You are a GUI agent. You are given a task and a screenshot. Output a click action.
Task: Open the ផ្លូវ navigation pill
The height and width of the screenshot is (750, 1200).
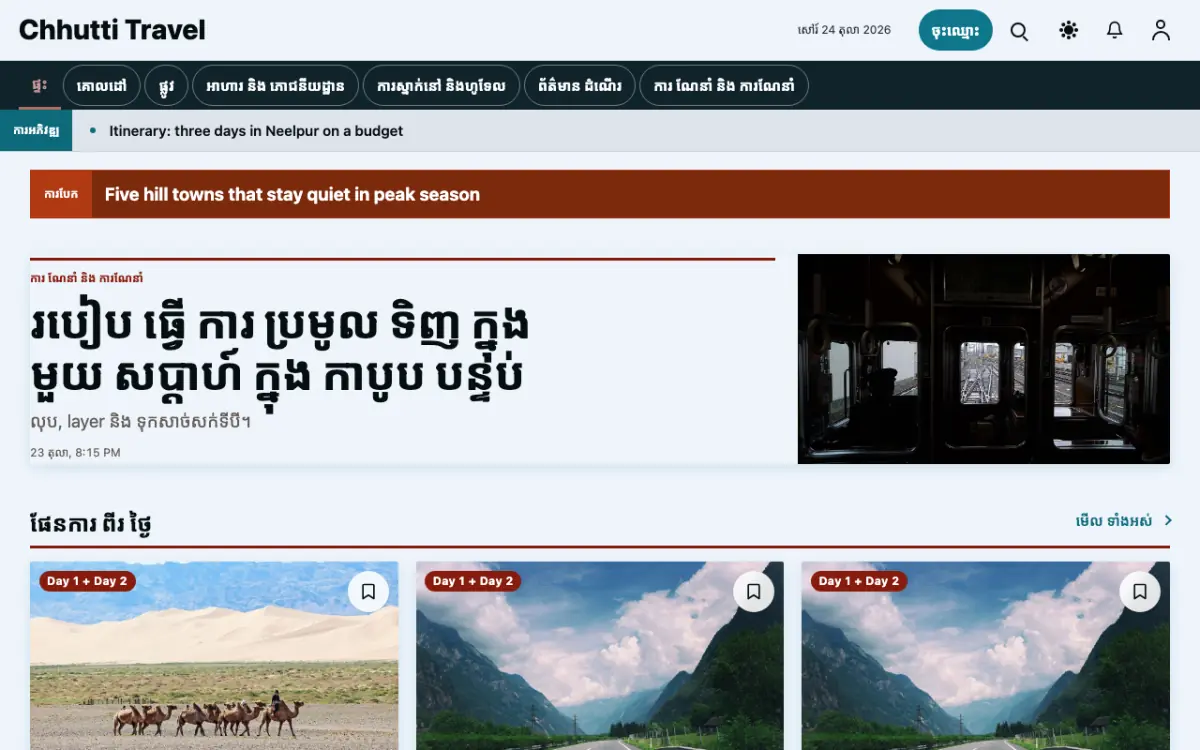166,86
